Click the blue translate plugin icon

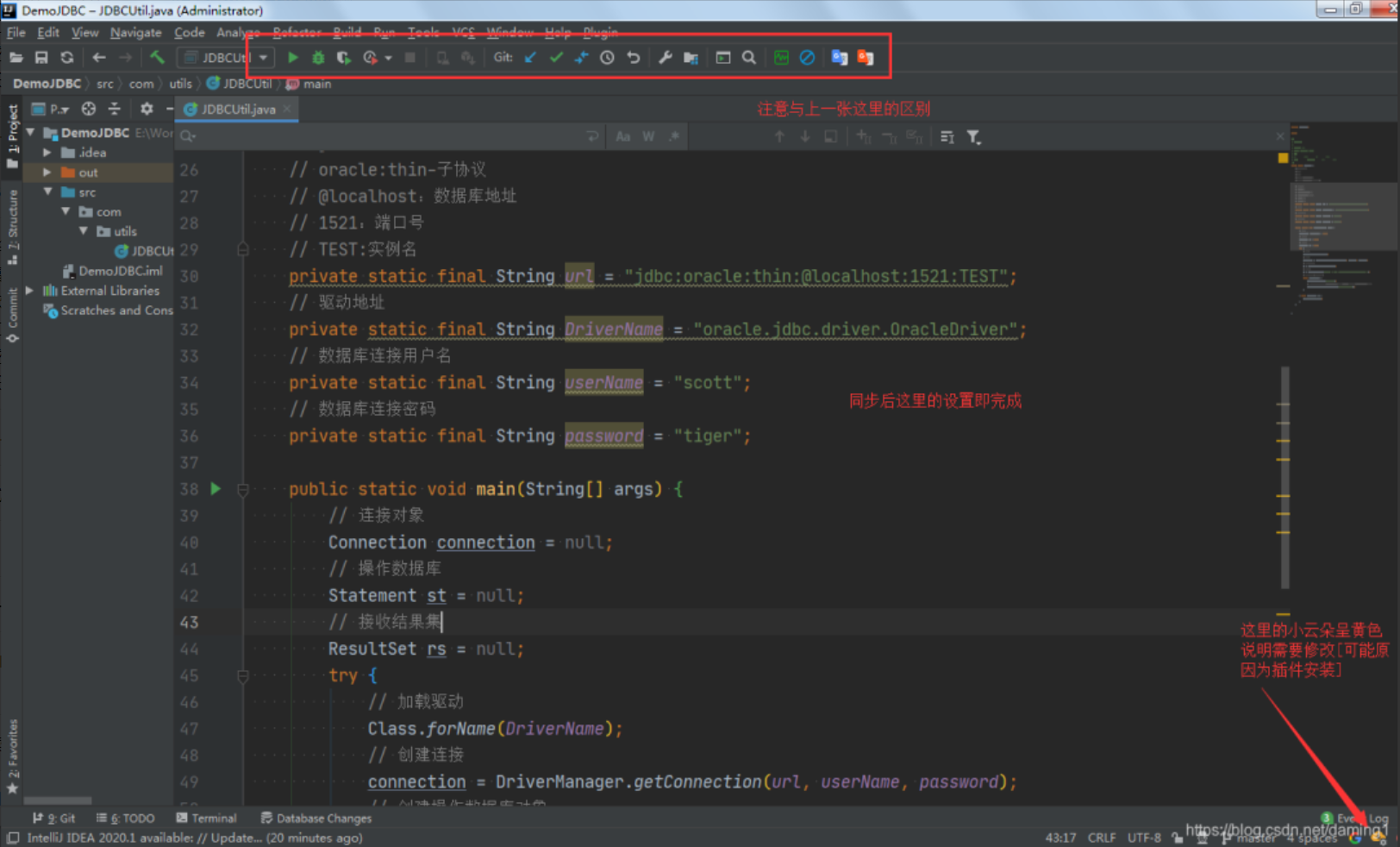(839, 58)
